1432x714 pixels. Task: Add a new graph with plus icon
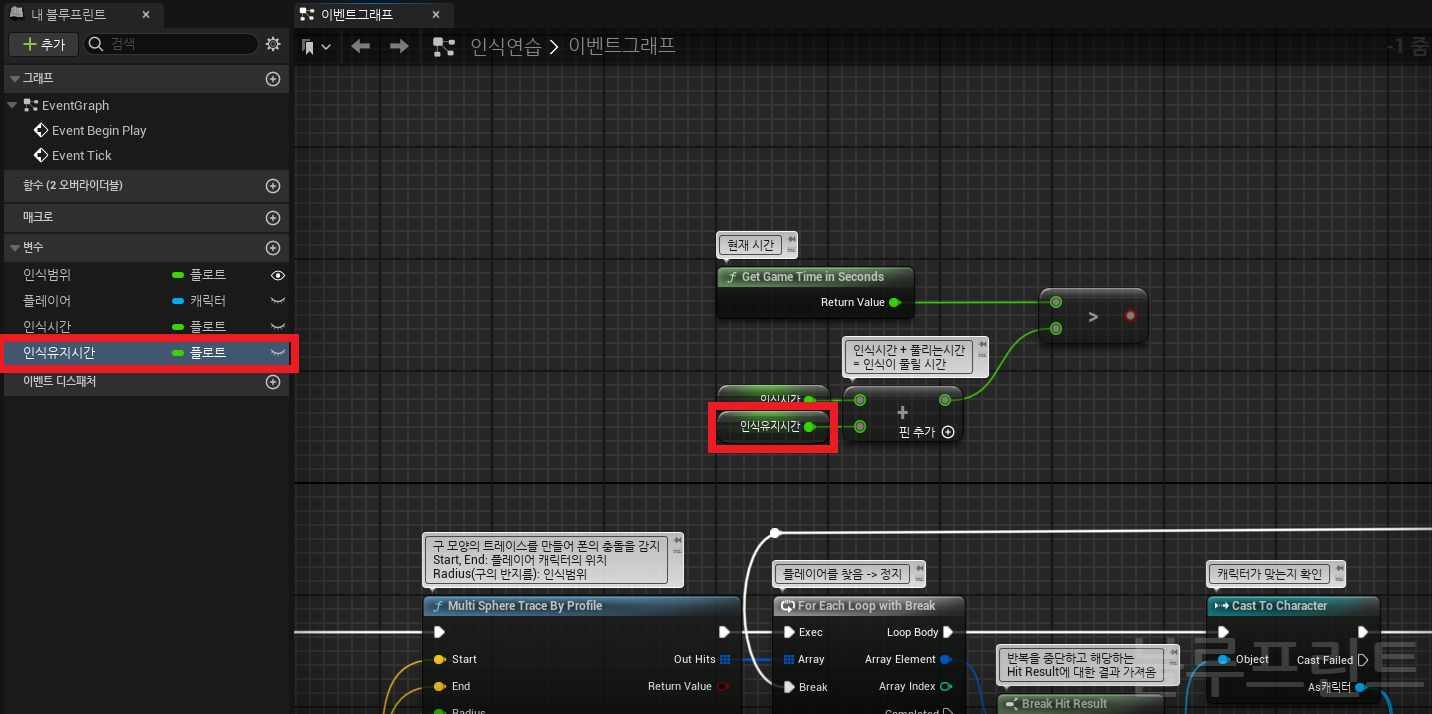(x=273, y=78)
